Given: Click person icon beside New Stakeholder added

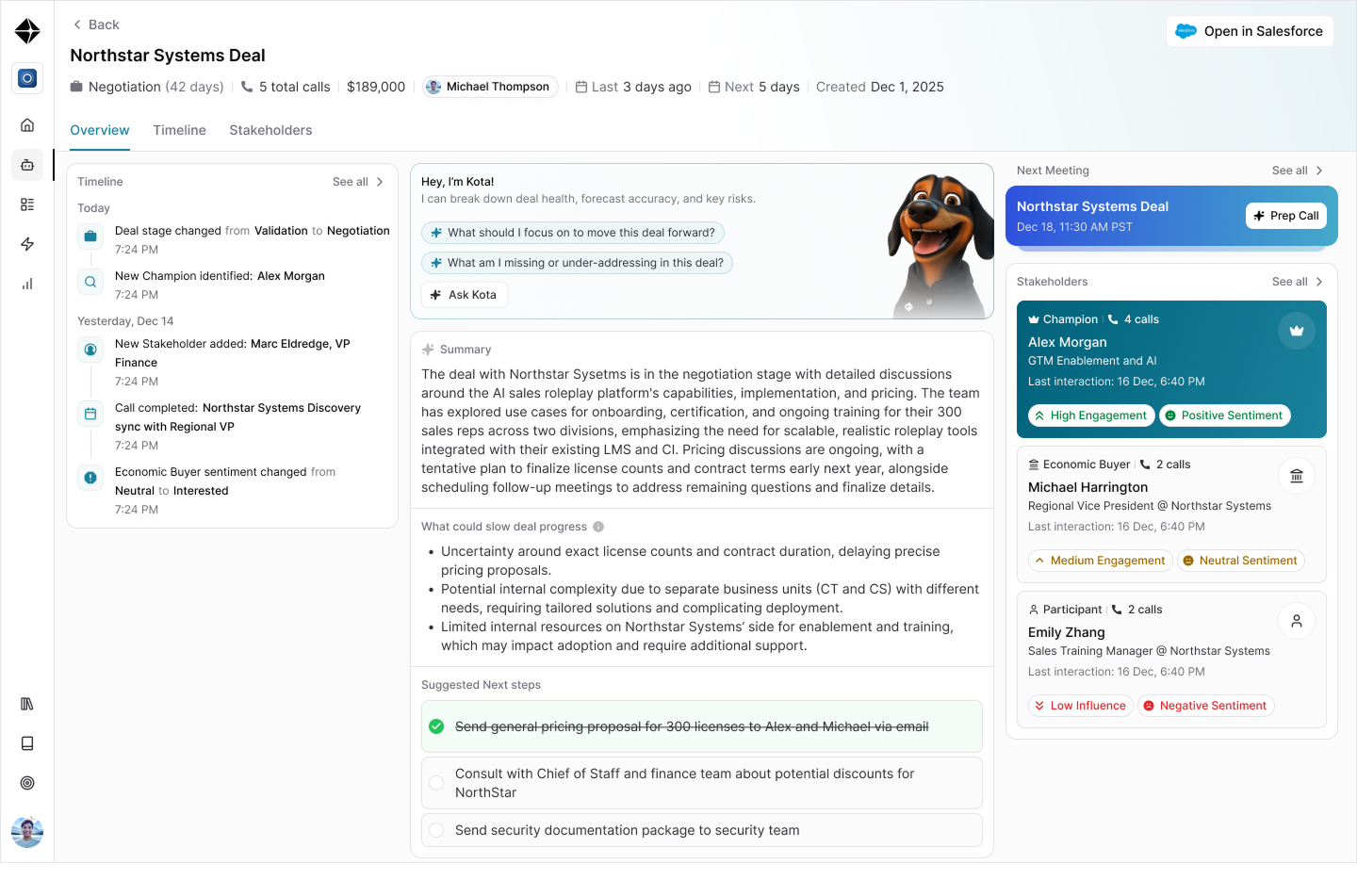Looking at the screenshot, I should click(x=90, y=350).
